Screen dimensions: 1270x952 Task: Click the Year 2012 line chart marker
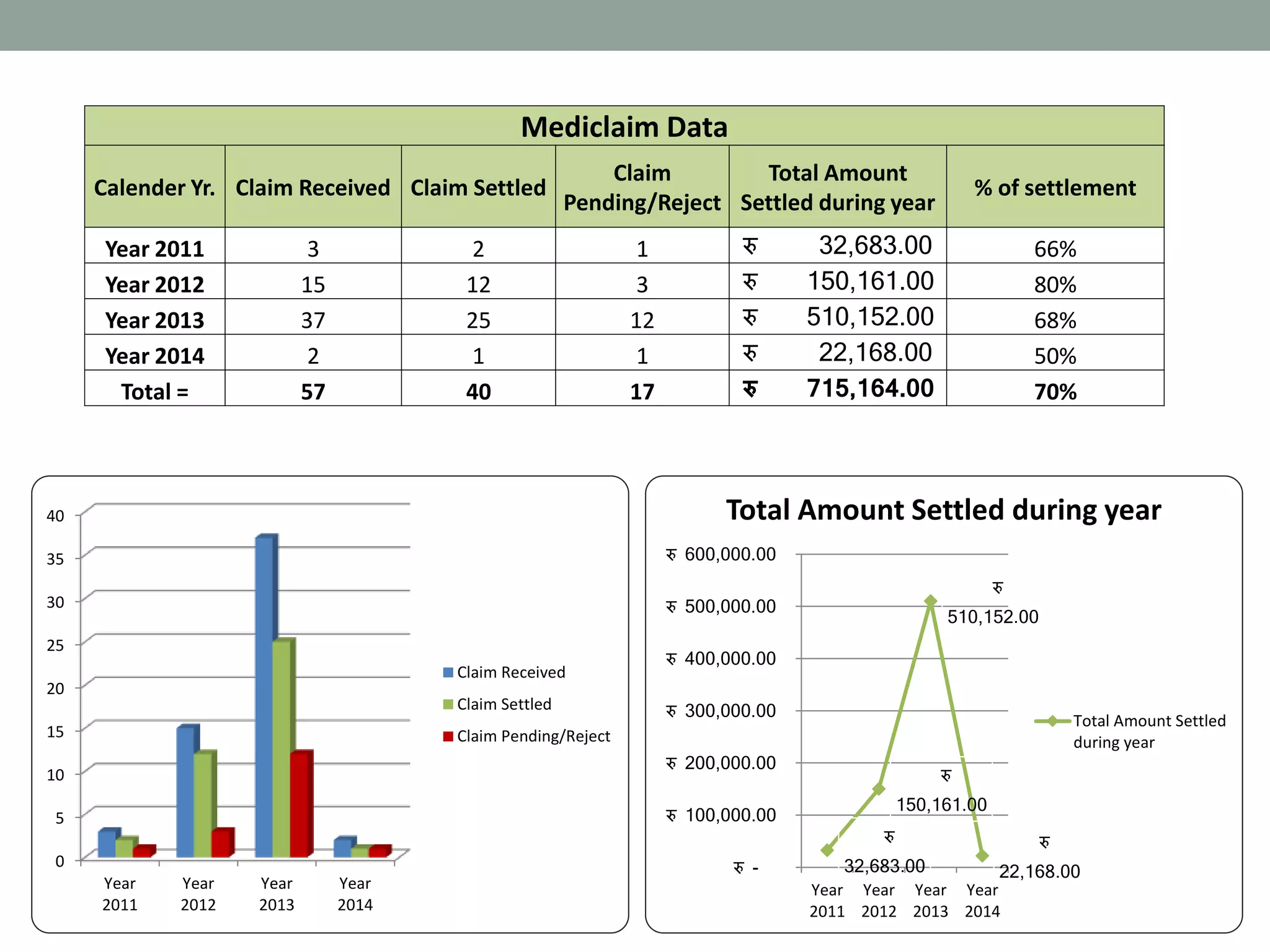879,788
